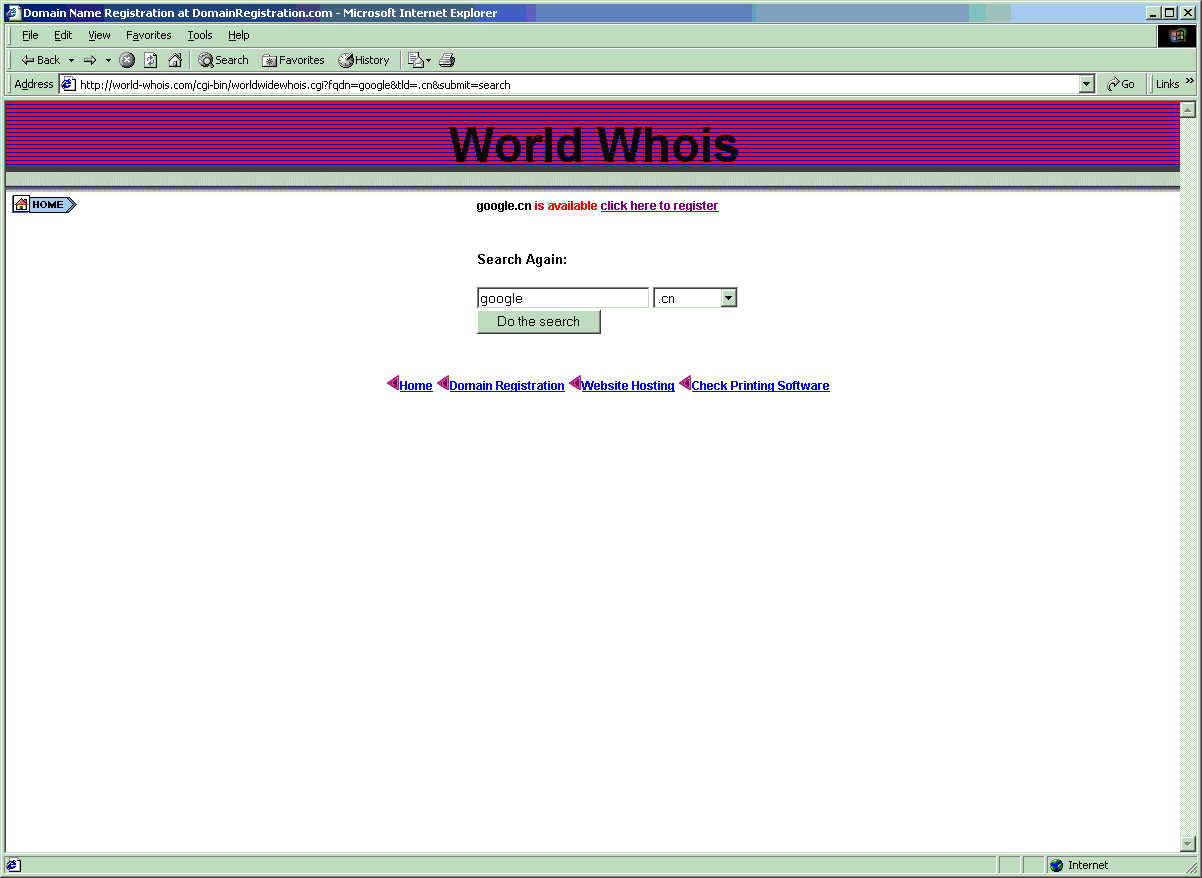Click the 'click here to register' link
The width and height of the screenshot is (1202, 878).
click(659, 206)
